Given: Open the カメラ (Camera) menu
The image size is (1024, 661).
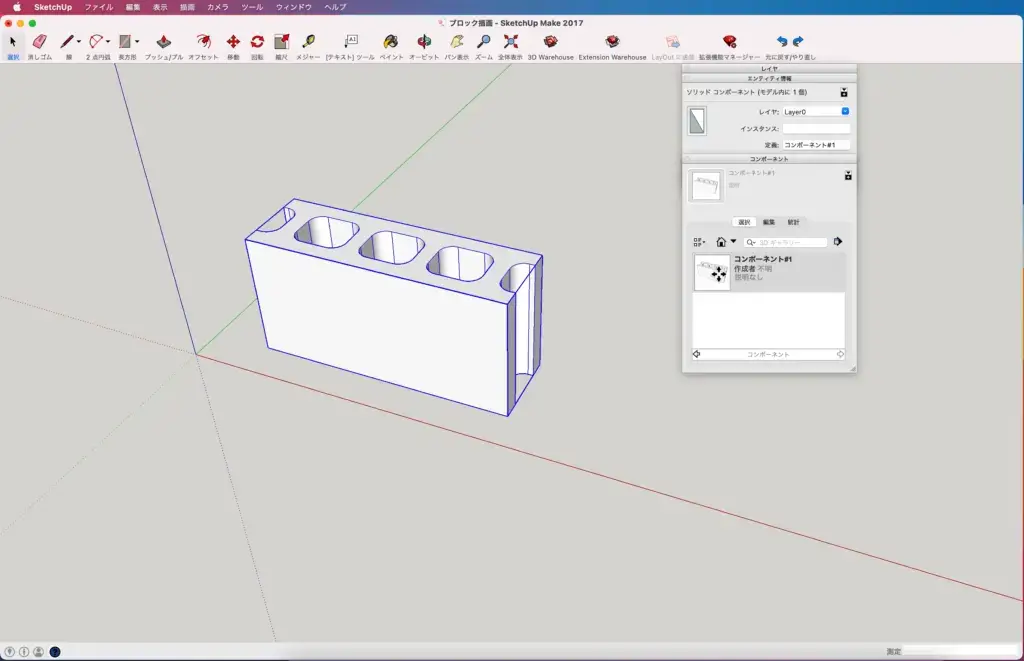Looking at the screenshot, I should click(x=218, y=7).
